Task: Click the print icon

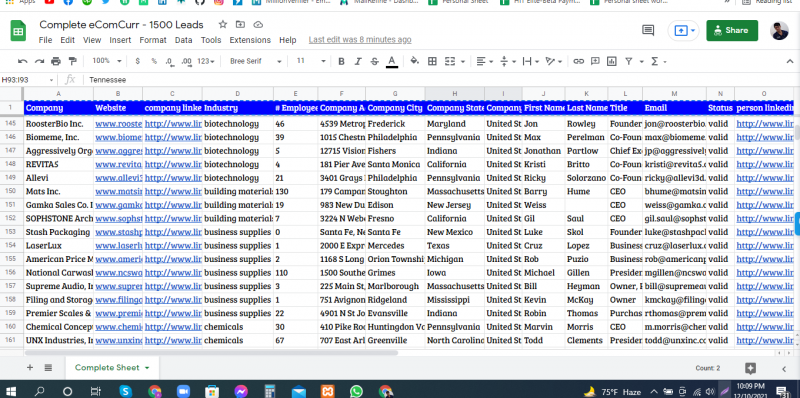Action: [x=56, y=61]
